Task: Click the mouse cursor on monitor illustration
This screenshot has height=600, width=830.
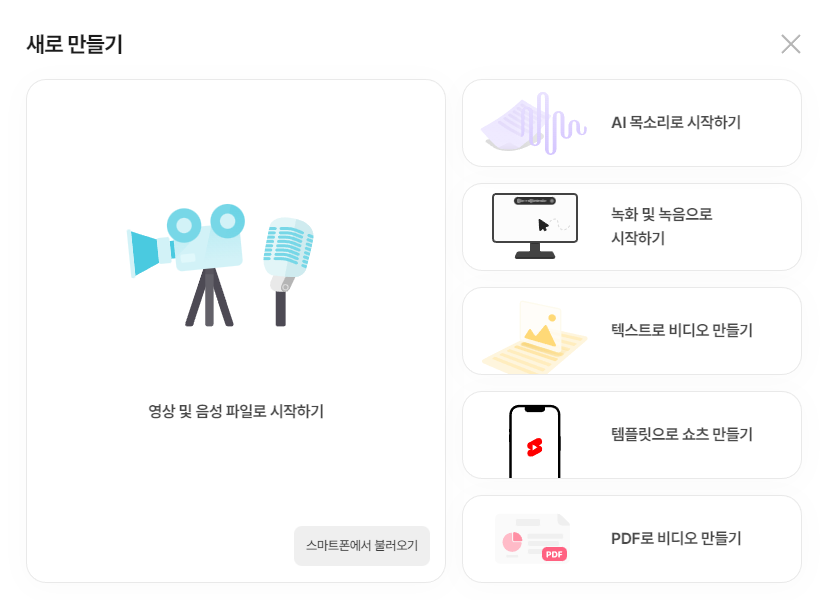Action: [x=543, y=225]
